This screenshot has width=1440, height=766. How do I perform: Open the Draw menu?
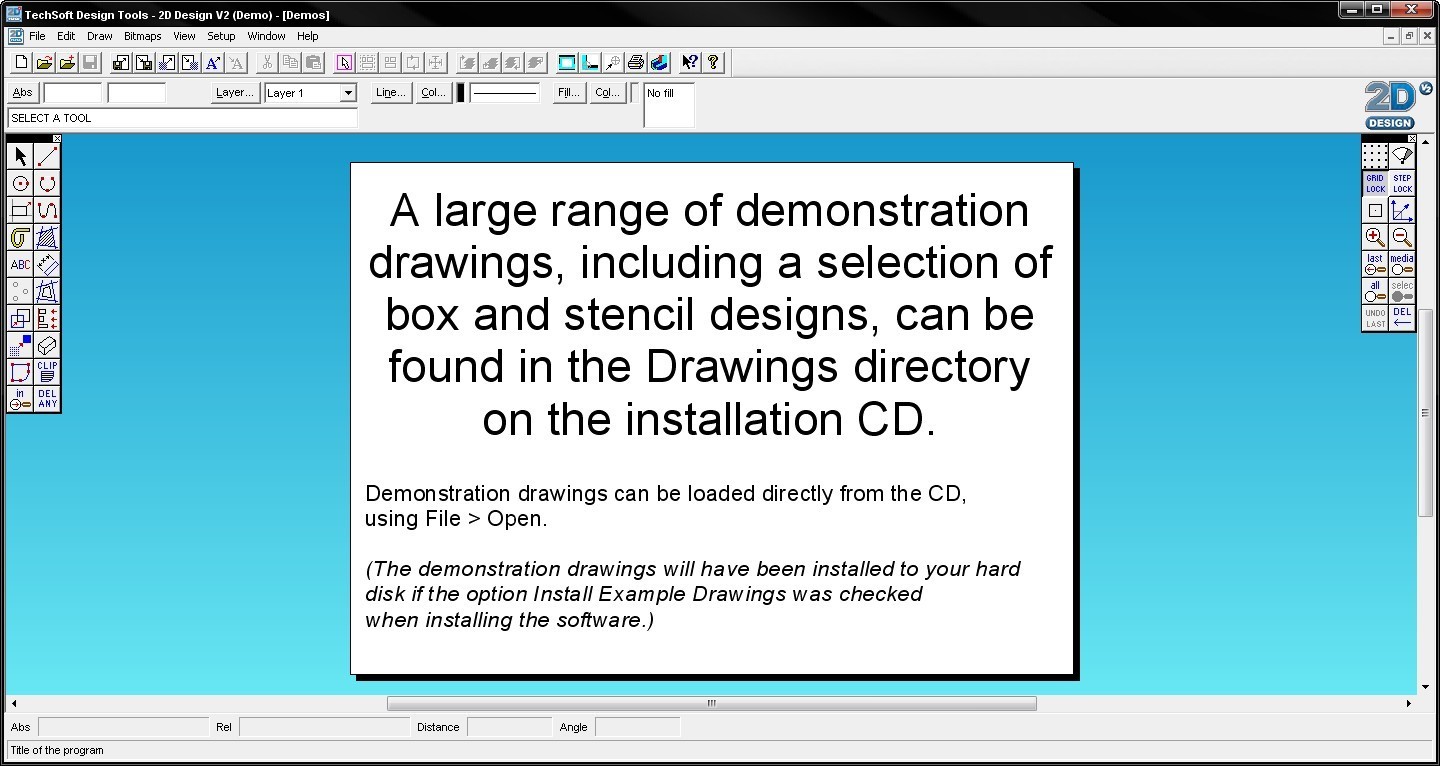coord(99,35)
